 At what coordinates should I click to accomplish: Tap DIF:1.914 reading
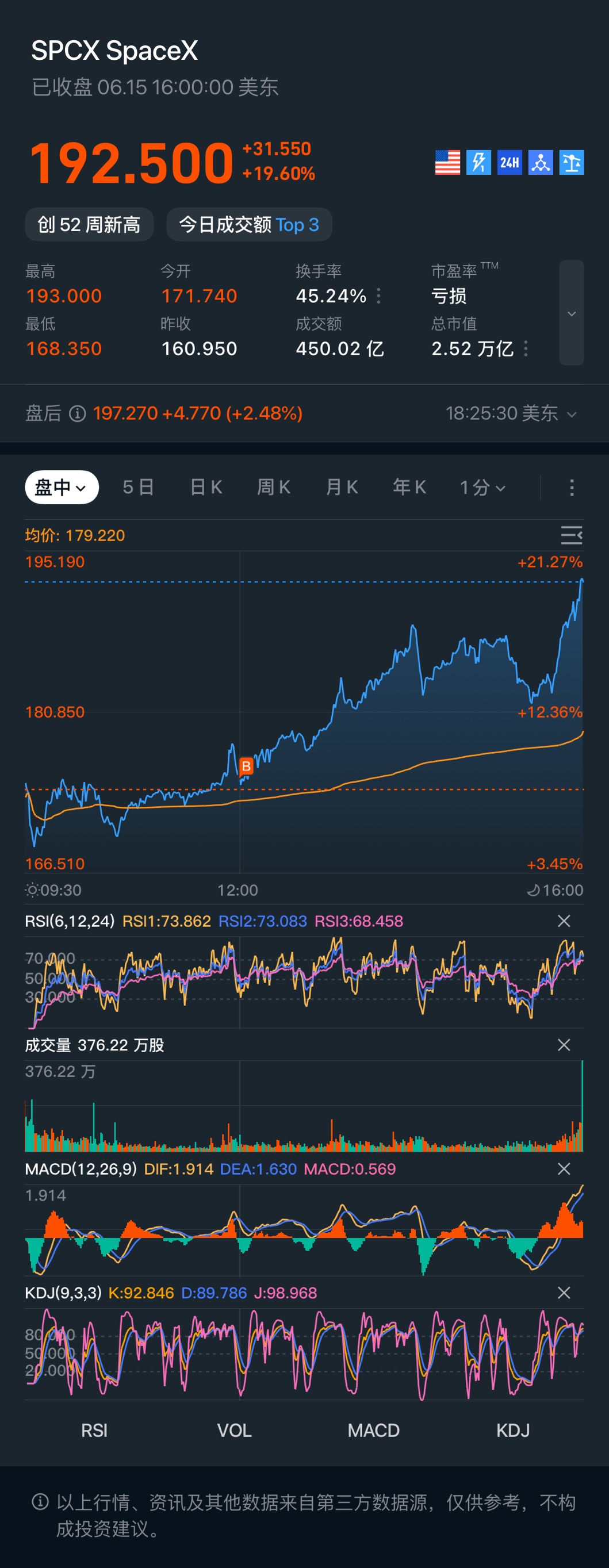tap(178, 1169)
